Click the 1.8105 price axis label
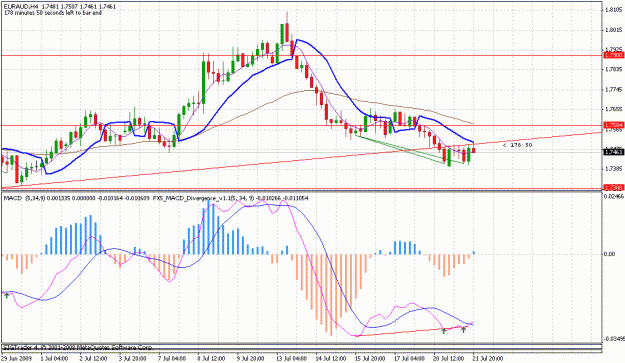Viewport: 625px width, 363px height. coord(614,10)
